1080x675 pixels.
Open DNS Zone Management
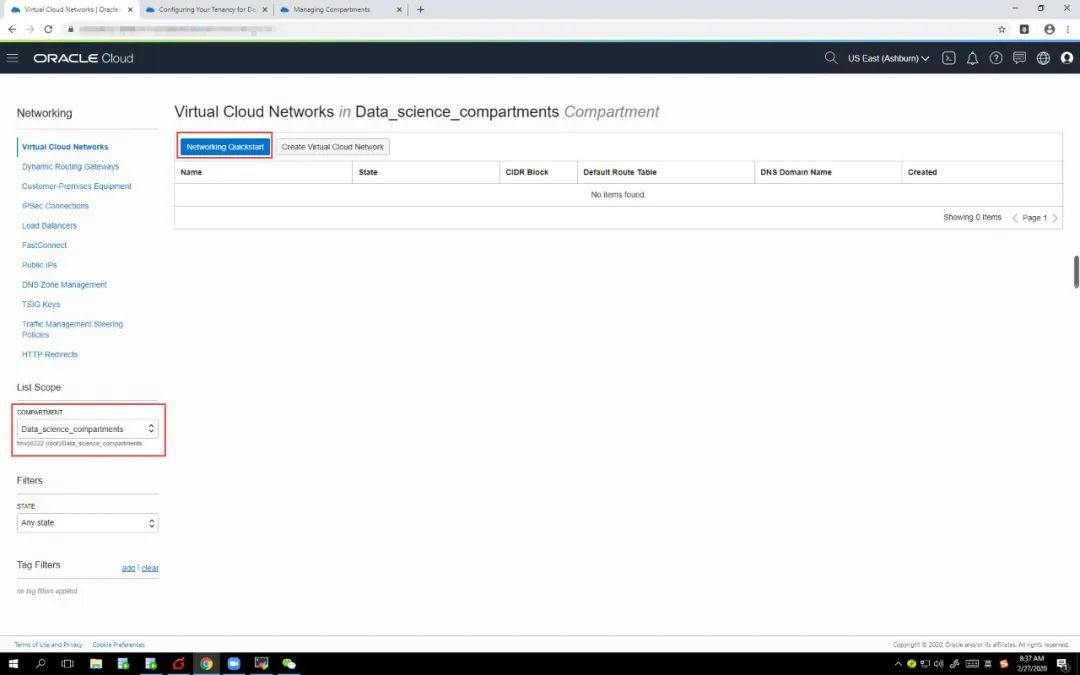(x=64, y=284)
